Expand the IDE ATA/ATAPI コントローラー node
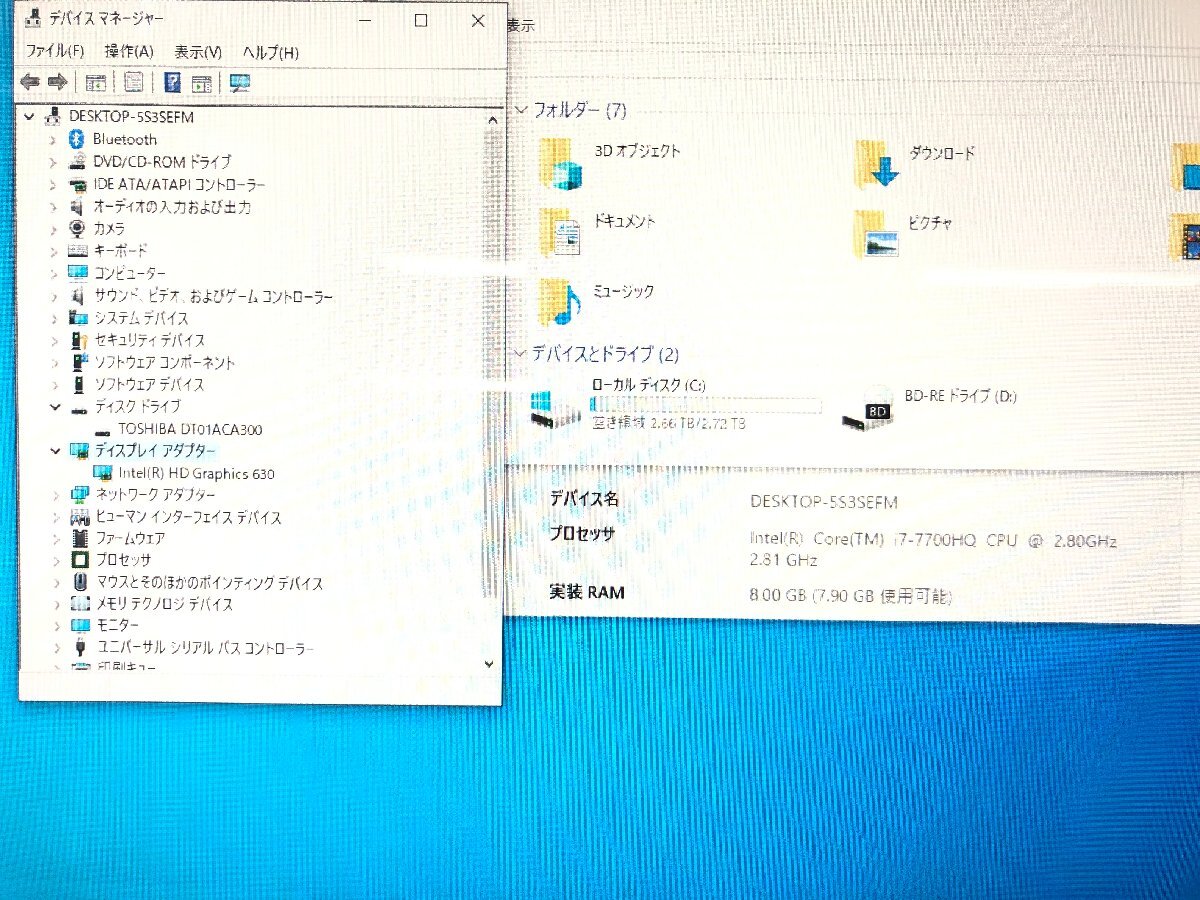This screenshot has width=1200, height=900. coord(54,184)
